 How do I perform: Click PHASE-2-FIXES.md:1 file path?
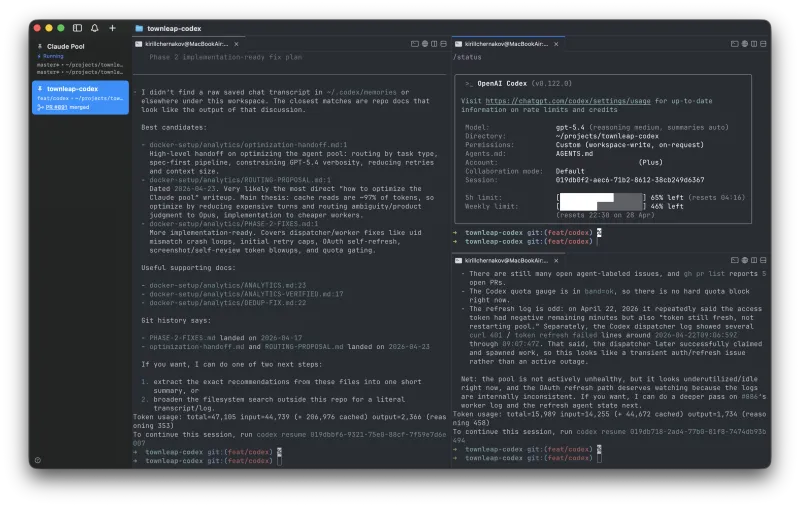234,224
